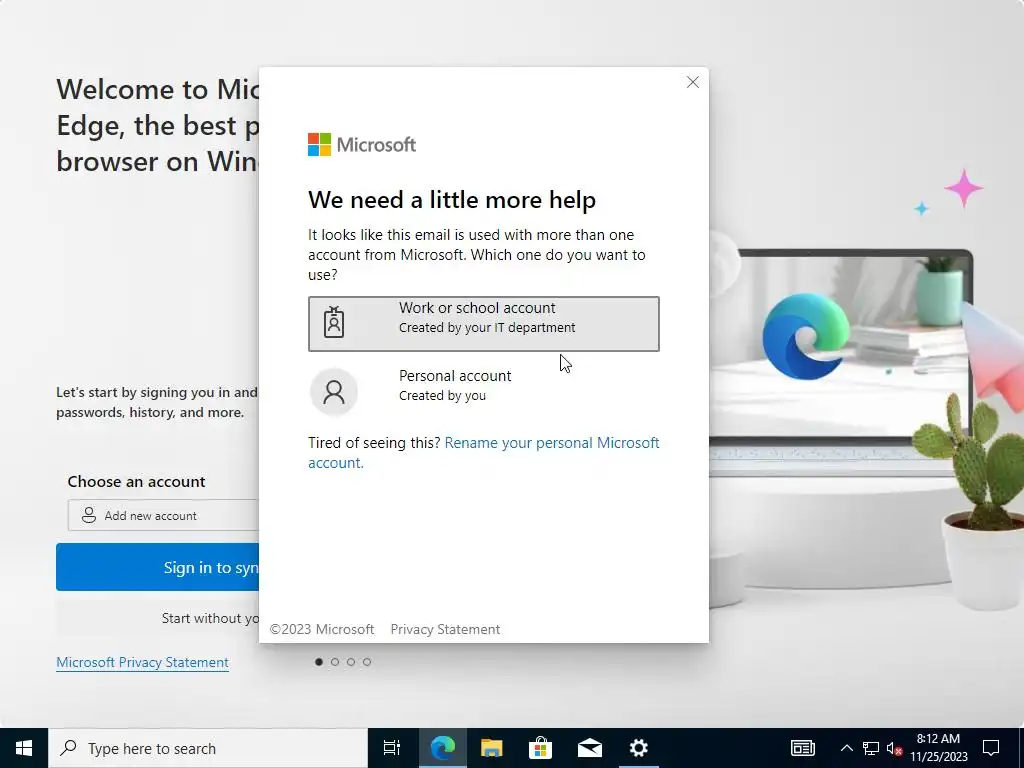Click the network status tray icon
Image resolution: width=1024 pixels, height=768 pixels.
point(871,748)
